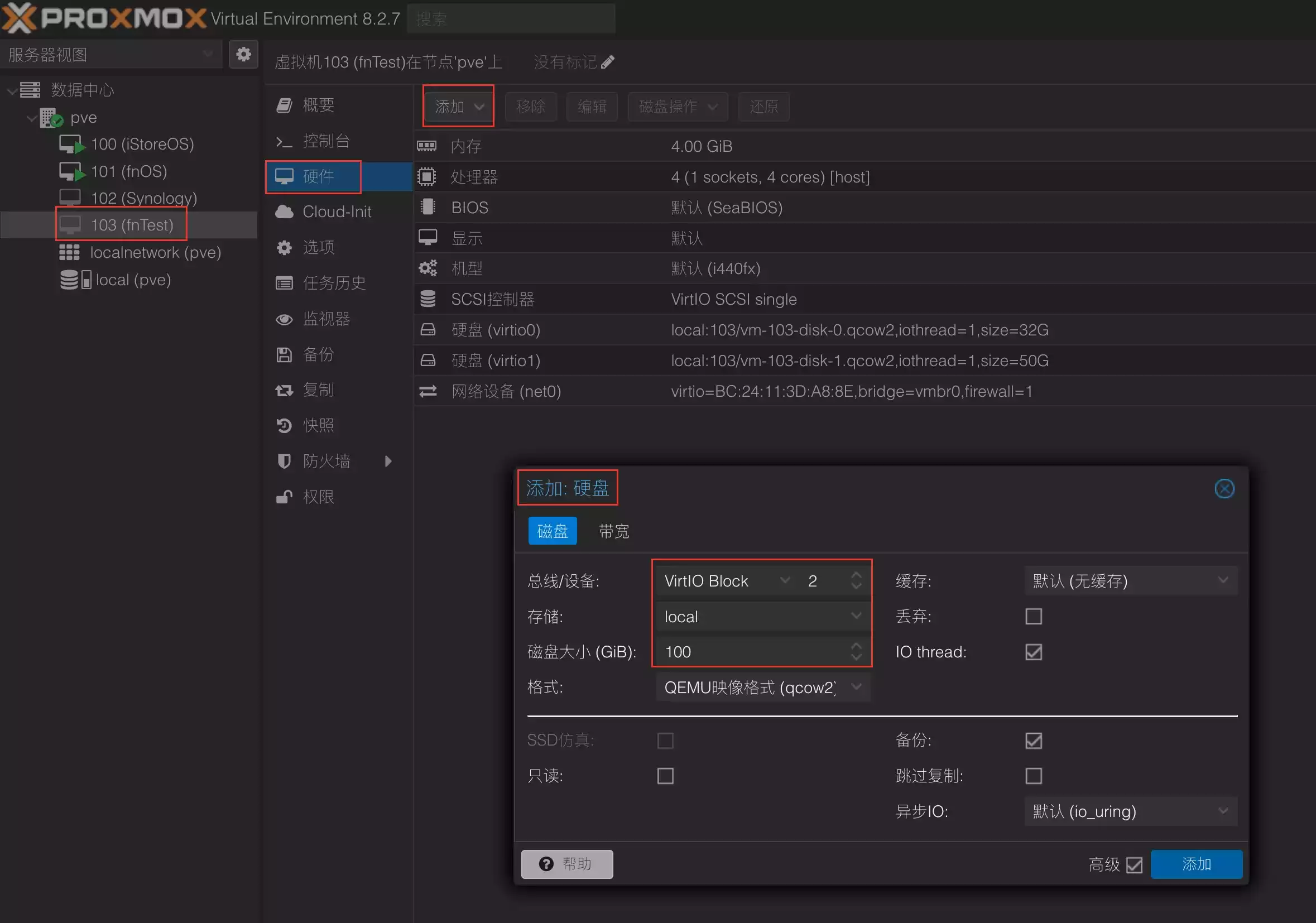Click the blue 添加 button in dialog
Image resolution: width=1316 pixels, height=923 pixels.
point(1196,864)
